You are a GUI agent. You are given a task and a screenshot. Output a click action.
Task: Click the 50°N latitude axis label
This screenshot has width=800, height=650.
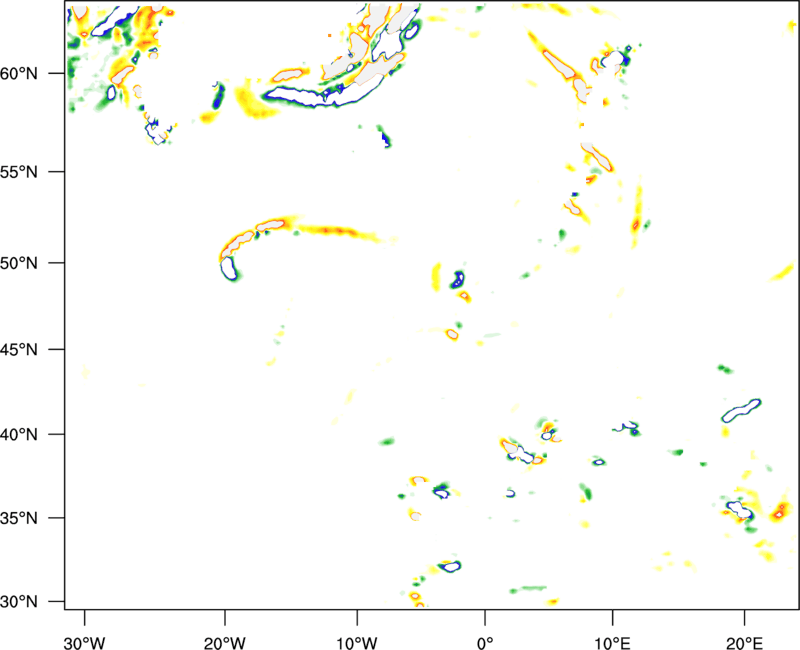coord(19,263)
